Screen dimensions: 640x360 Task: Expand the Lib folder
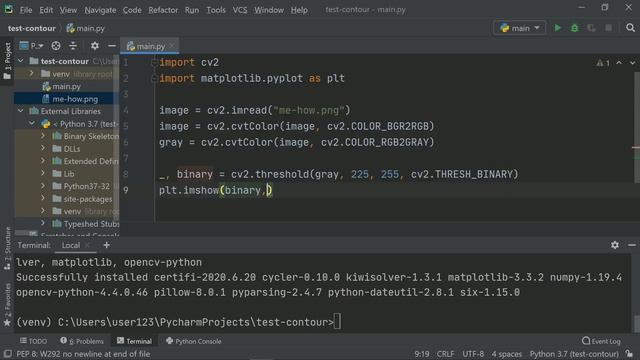tap(43, 173)
